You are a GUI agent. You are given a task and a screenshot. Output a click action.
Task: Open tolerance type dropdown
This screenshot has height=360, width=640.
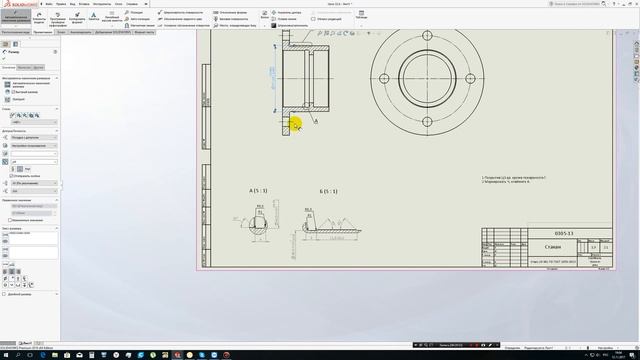(x=34, y=138)
